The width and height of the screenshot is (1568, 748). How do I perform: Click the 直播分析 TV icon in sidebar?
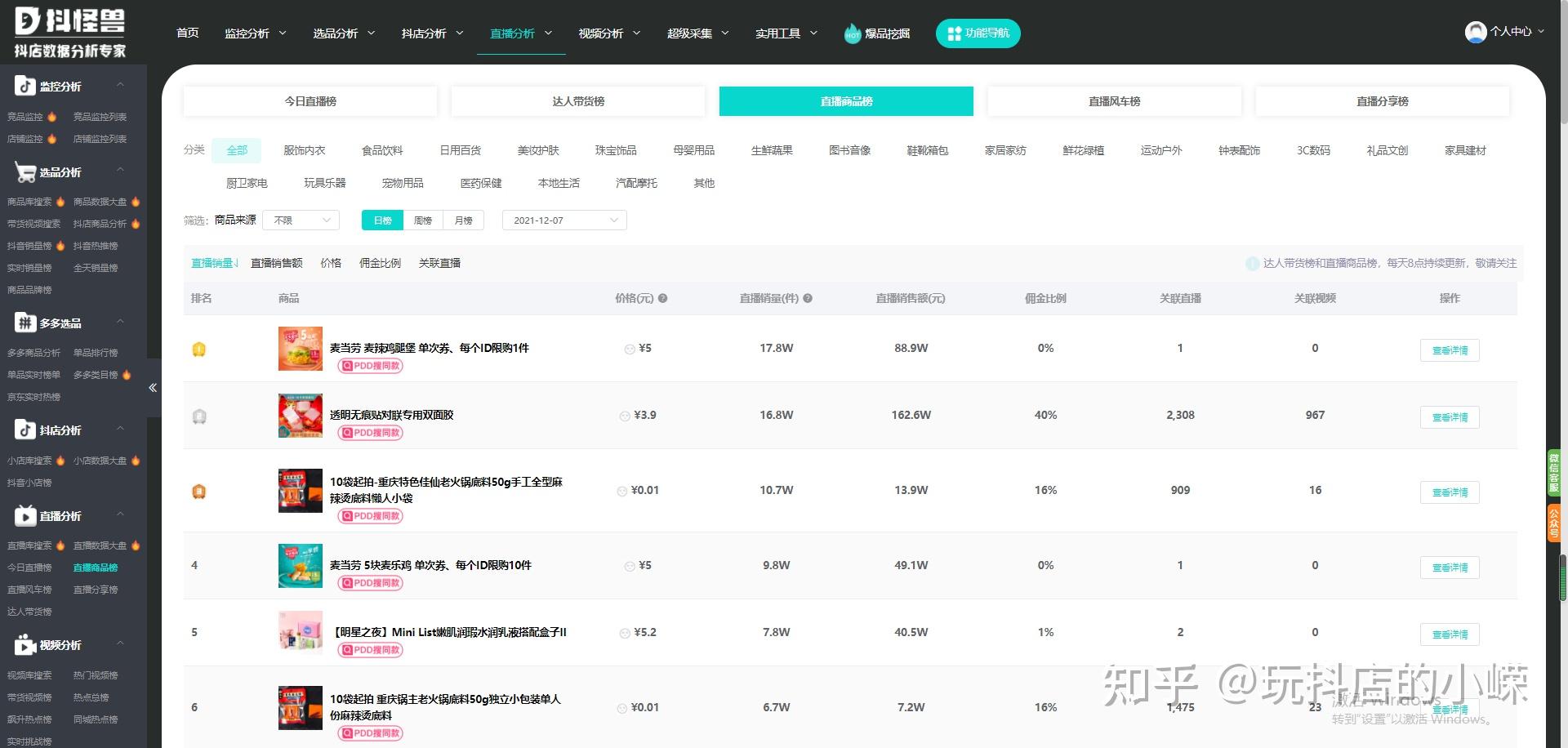pos(24,515)
